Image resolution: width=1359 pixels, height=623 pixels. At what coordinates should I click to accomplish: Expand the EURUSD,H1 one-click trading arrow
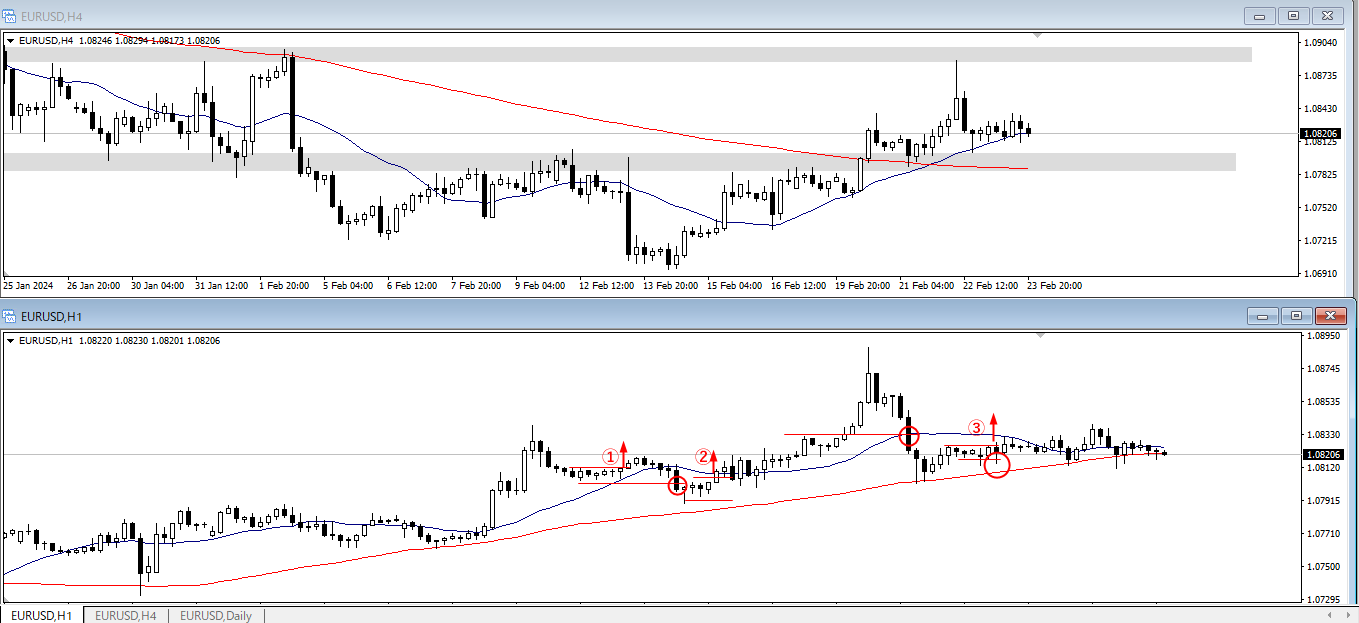11,341
